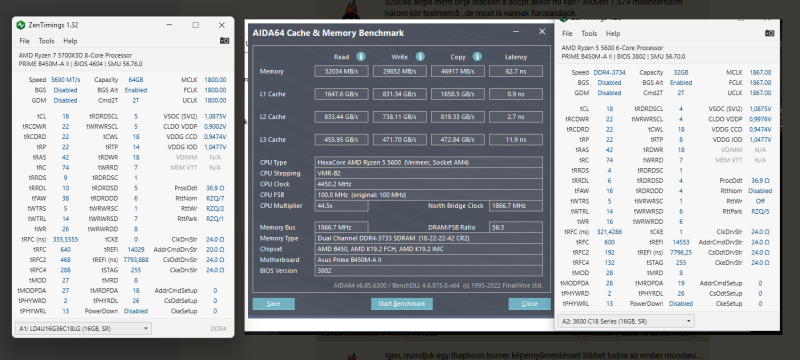Click the left ZenTimings title bar app icon
800x360 pixels.
pos(21,25)
